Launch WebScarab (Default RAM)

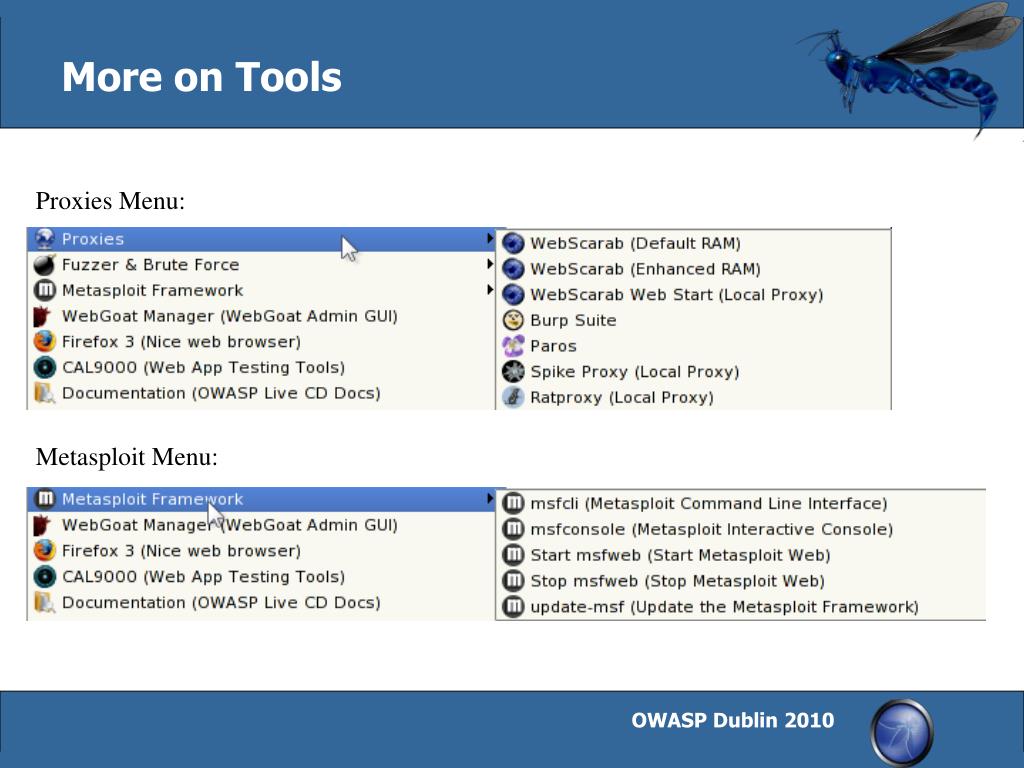(x=694, y=243)
